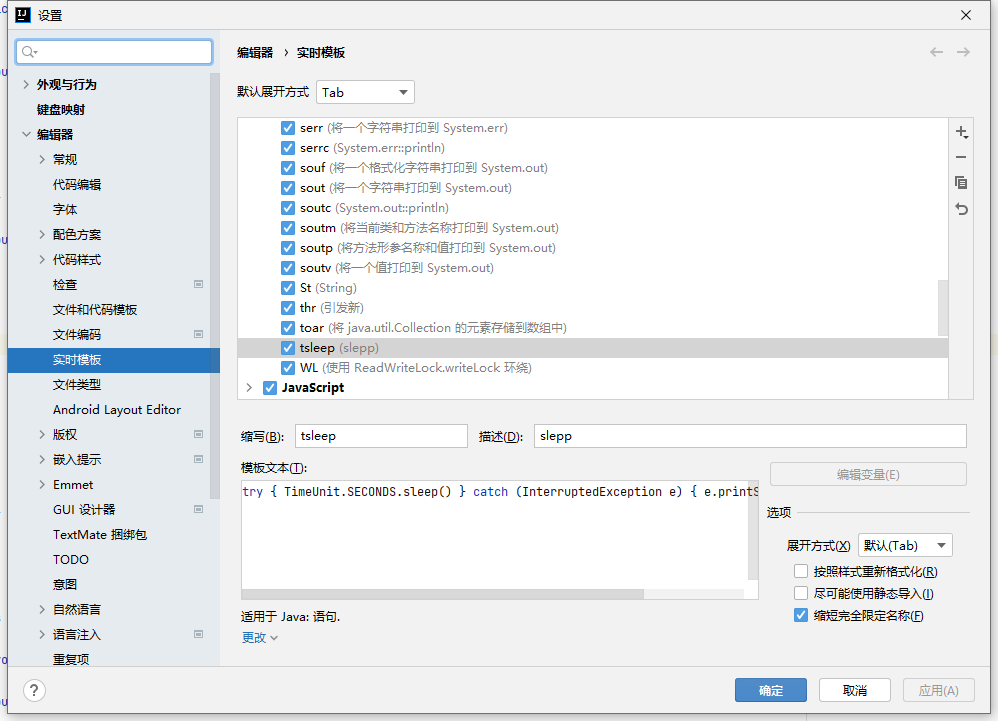Click the 应用(A) button
Screen dimensions: 998x721
[938, 690]
